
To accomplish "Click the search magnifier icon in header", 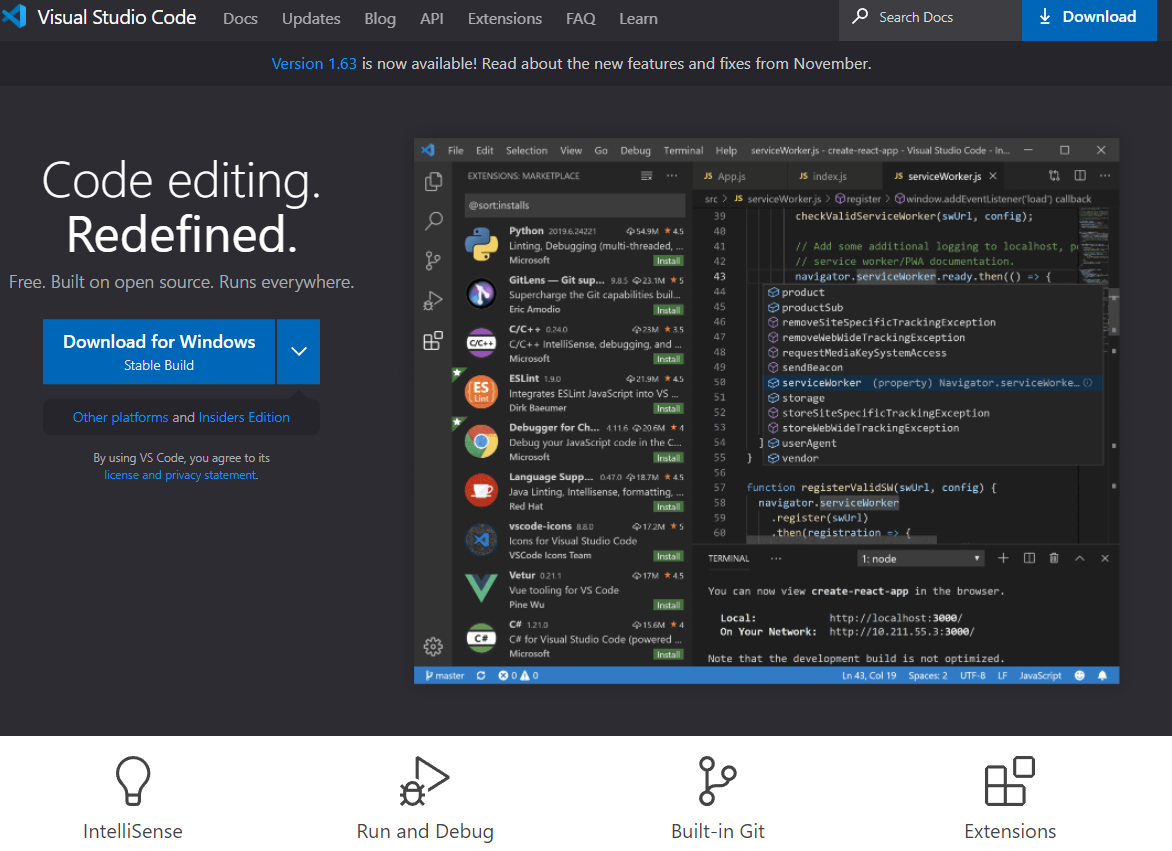I will point(860,16).
